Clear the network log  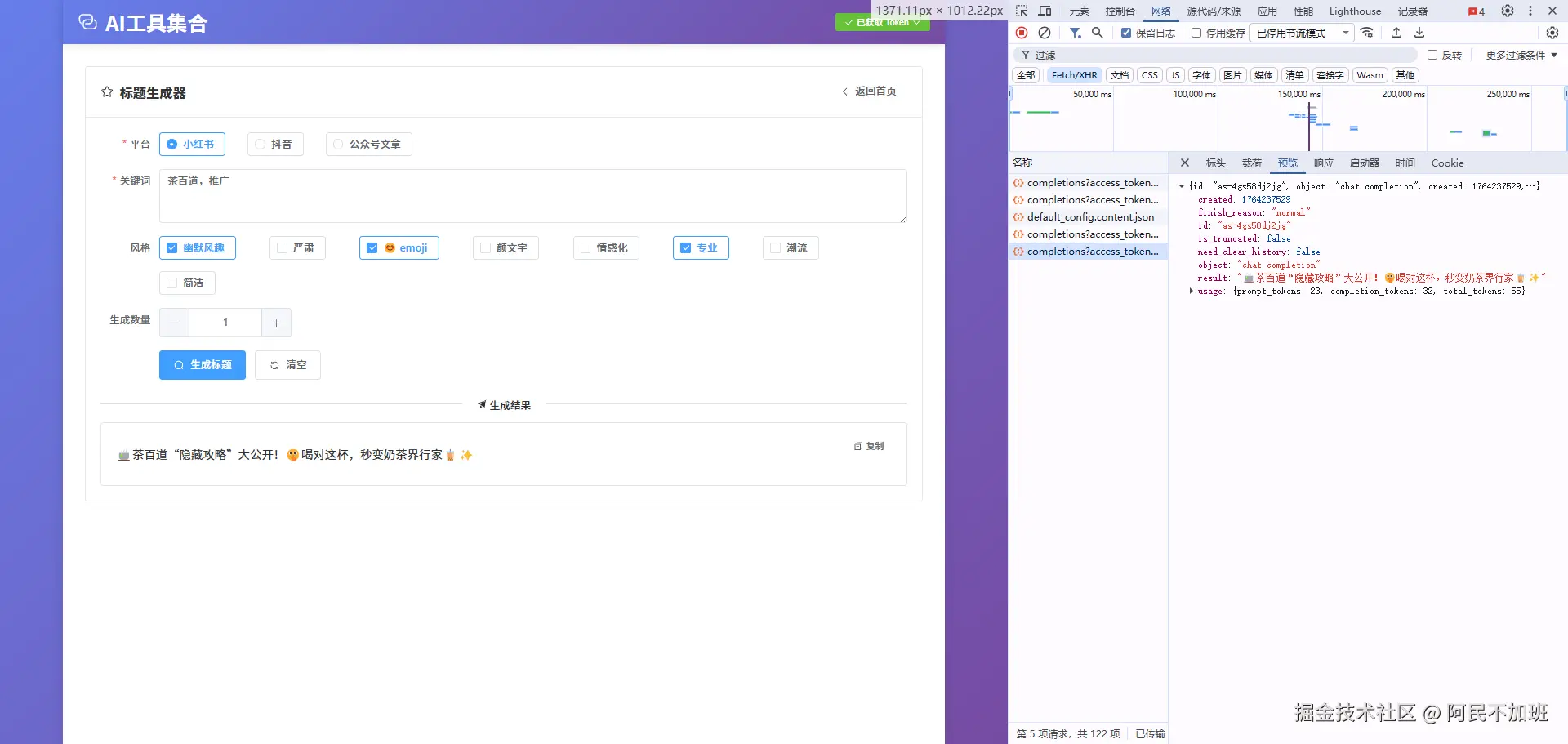point(1045,33)
